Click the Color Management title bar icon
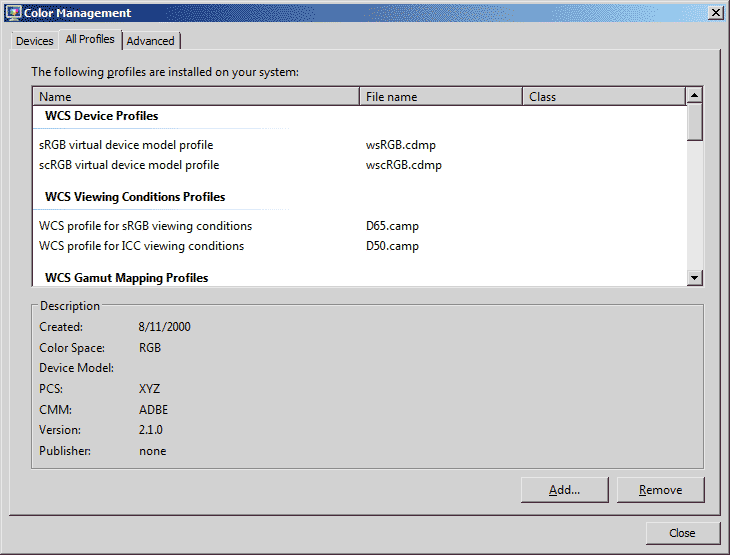 pyautogui.click(x=14, y=13)
